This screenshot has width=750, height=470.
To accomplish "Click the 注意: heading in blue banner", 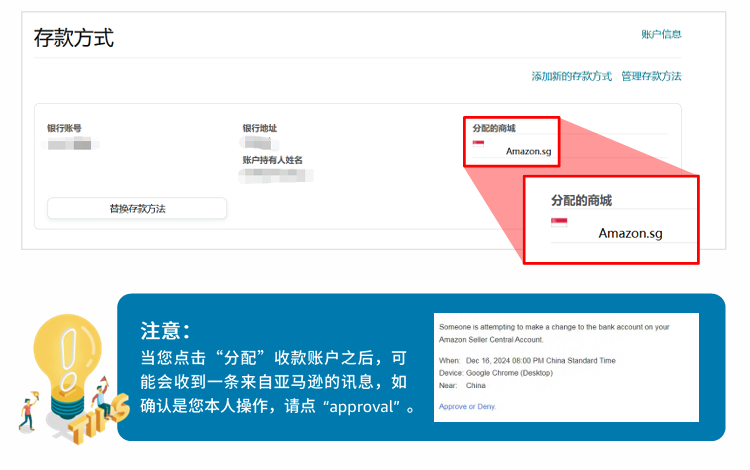I will (x=165, y=331).
